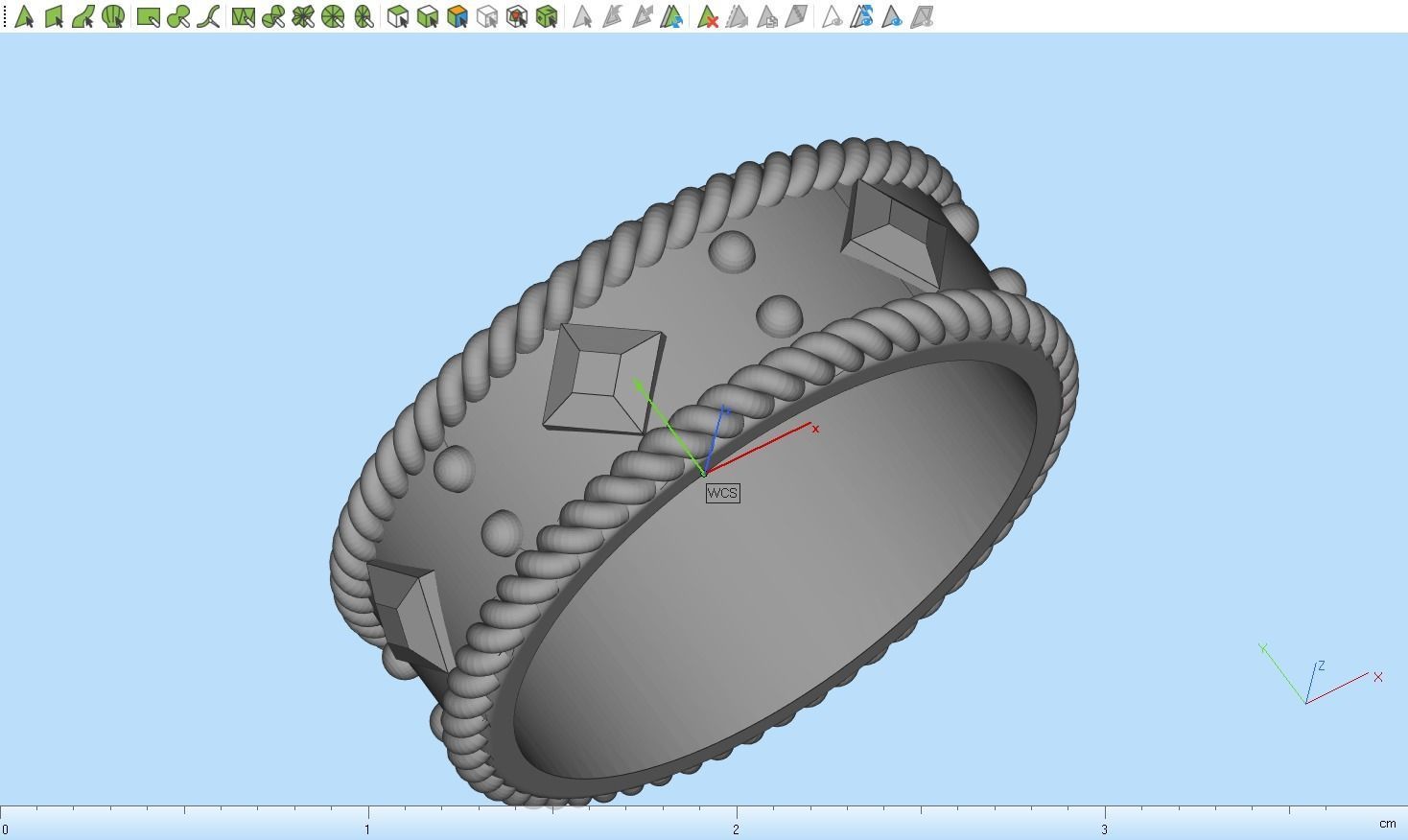
Task: Click the white cube with cursor icon
Action: pos(398,16)
